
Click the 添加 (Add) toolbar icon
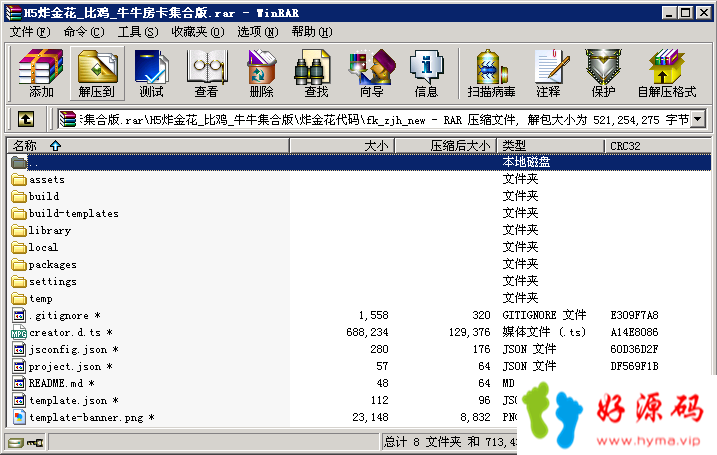(x=41, y=73)
